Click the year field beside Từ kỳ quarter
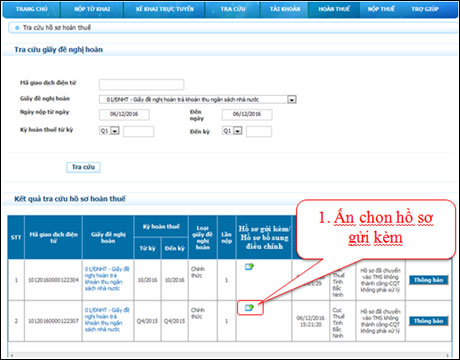Image resolution: width=460 pixels, height=360 pixels. 138,131
